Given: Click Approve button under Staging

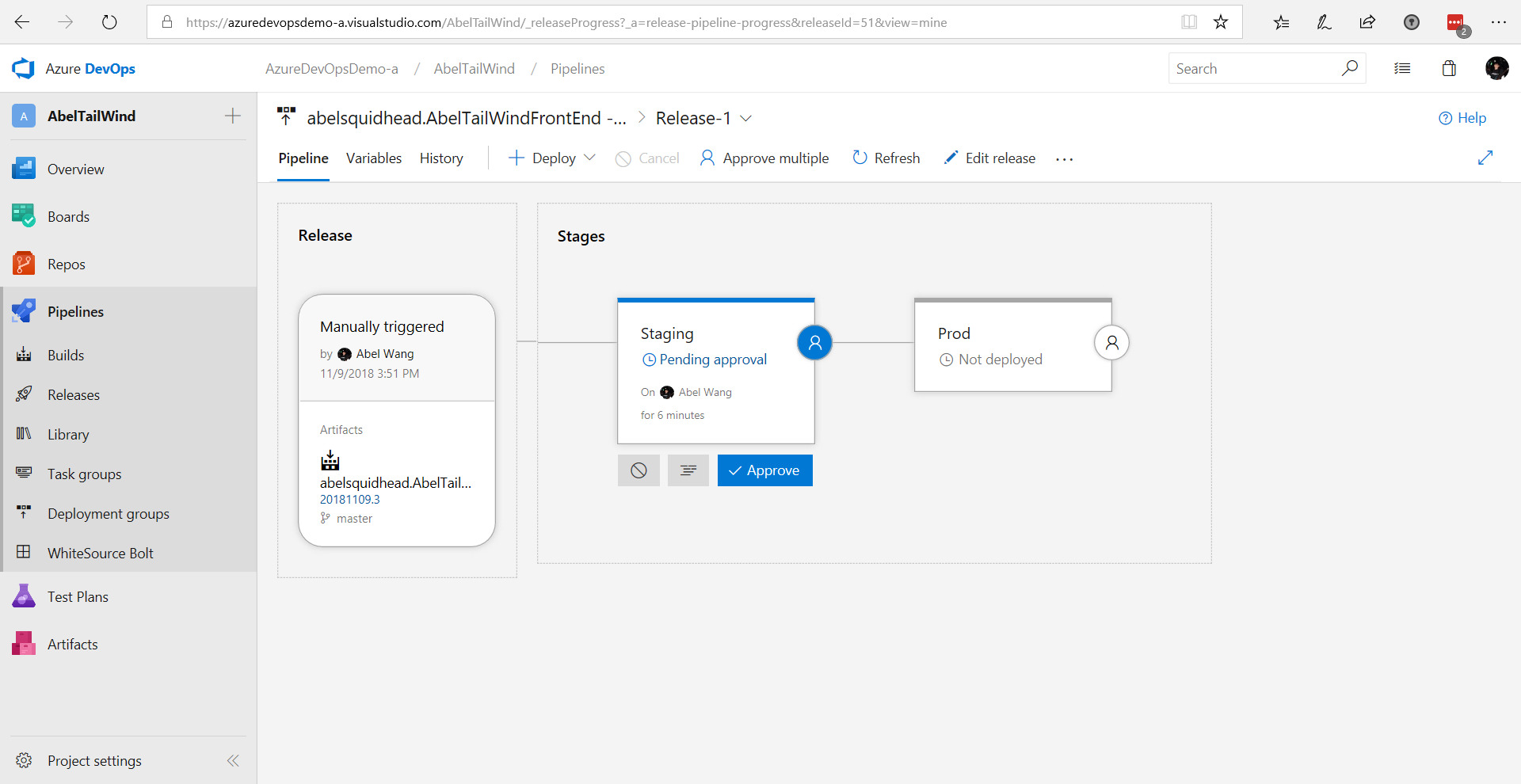Looking at the screenshot, I should 764,470.
